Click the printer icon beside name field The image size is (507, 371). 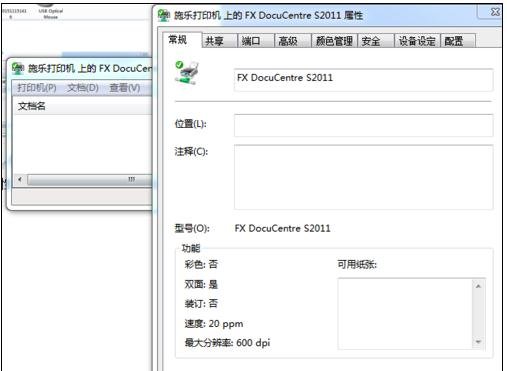click(x=187, y=73)
